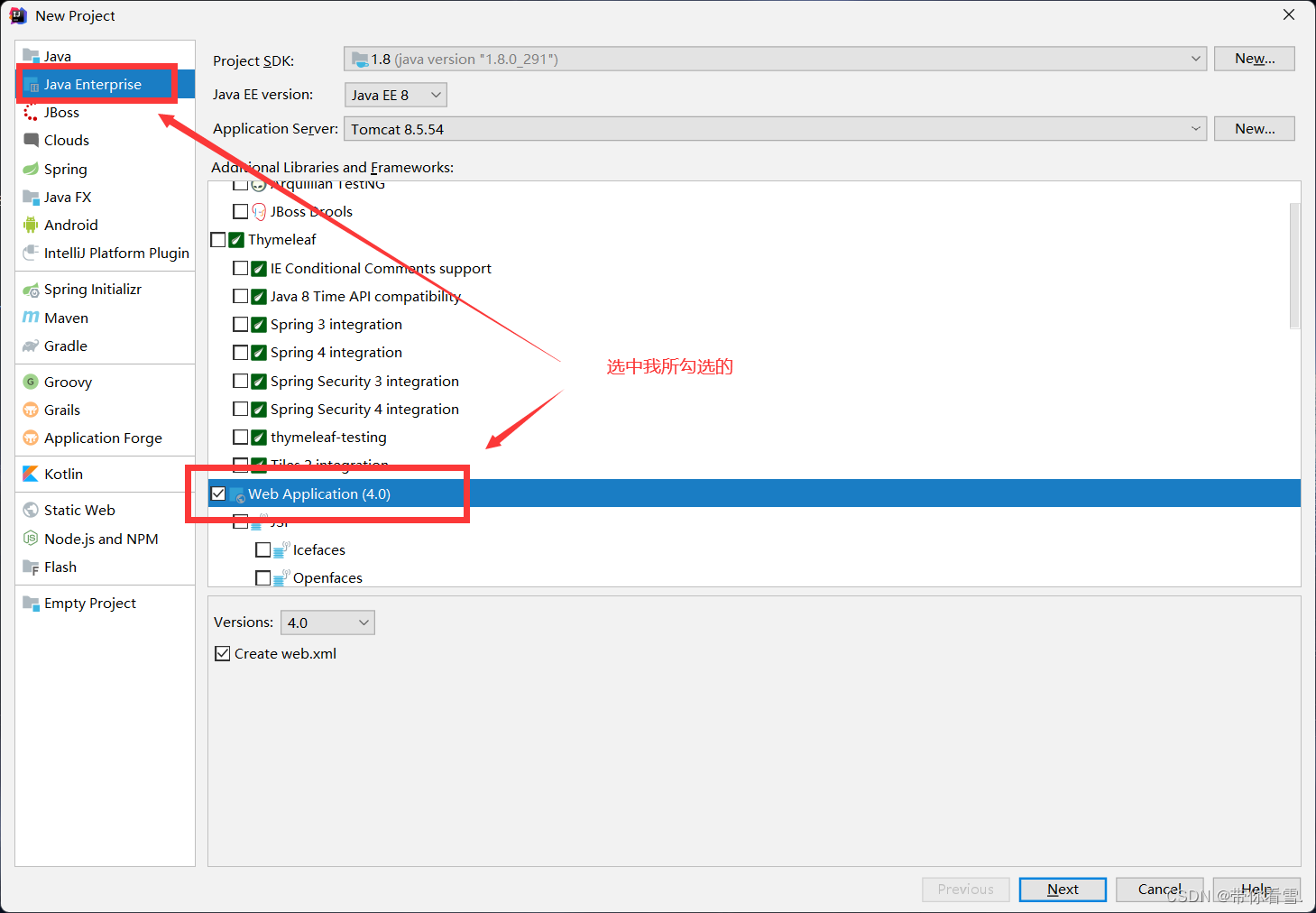The height and width of the screenshot is (913, 1316).
Task: Click the Thymeleaf green leaf icon
Action: (236, 239)
